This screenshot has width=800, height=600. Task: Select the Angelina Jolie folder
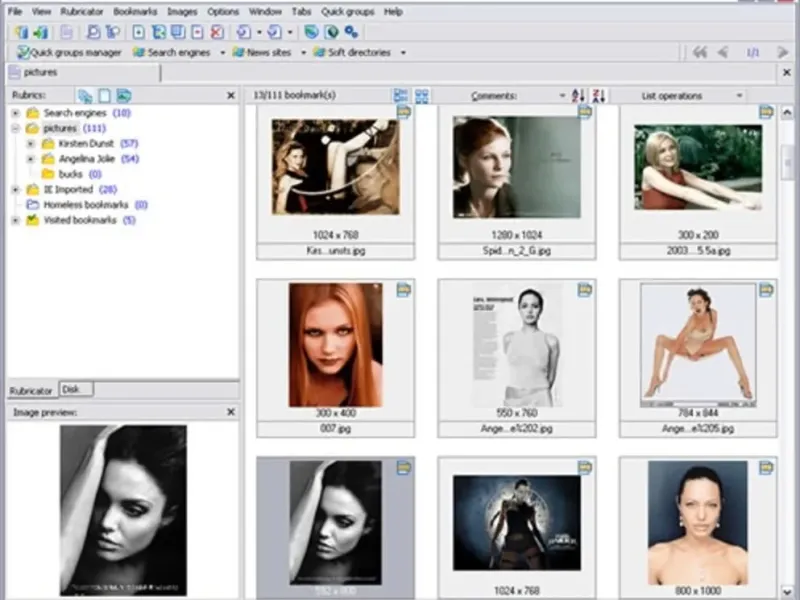pos(89,159)
